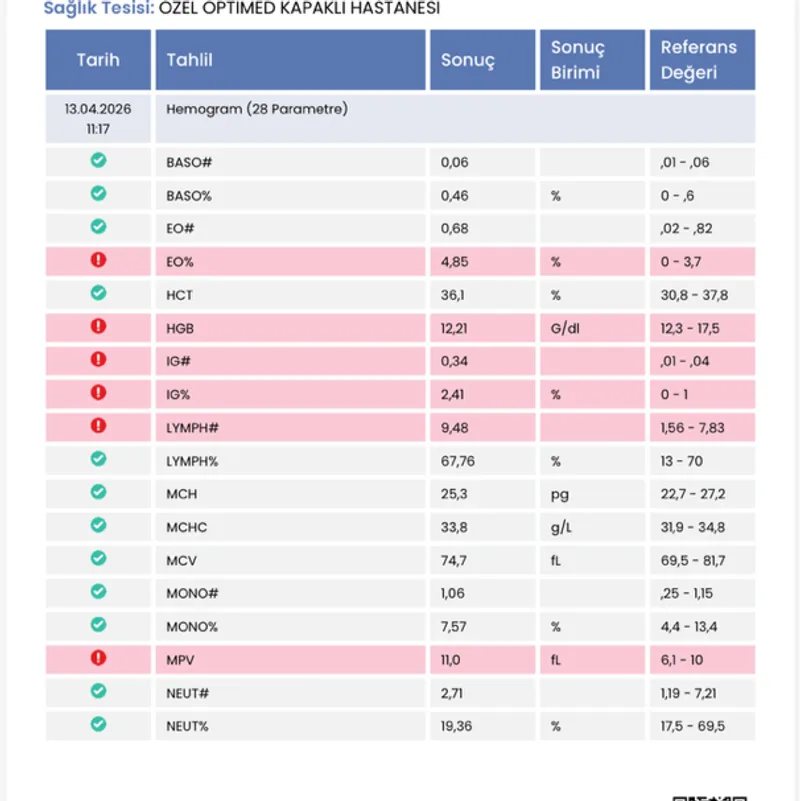
Task: Click the red alert icon for LYMPH#
Action: [x=98, y=425]
